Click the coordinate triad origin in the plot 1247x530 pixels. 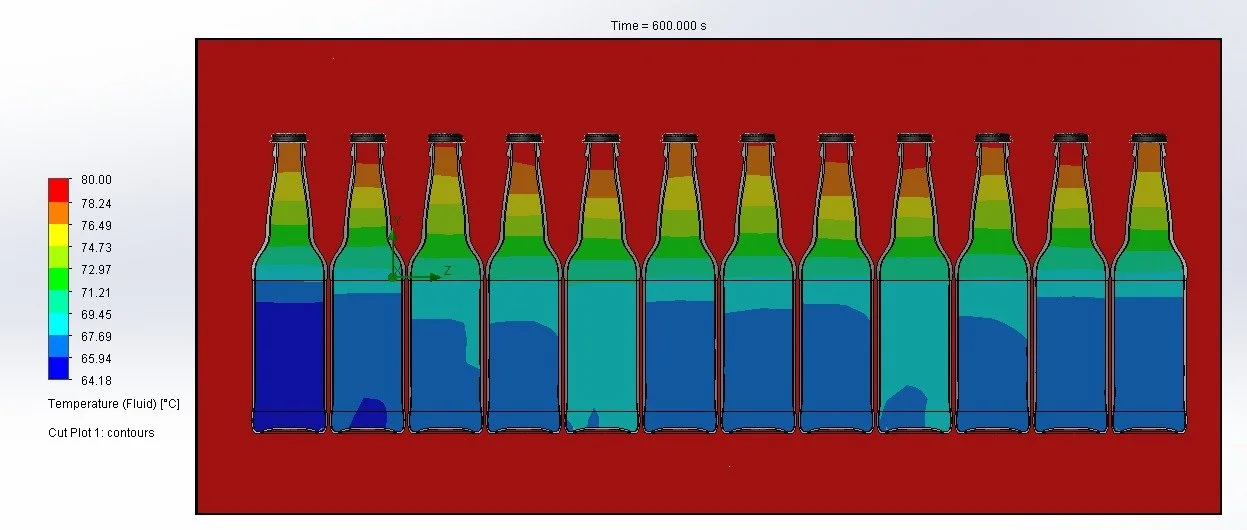[394, 276]
